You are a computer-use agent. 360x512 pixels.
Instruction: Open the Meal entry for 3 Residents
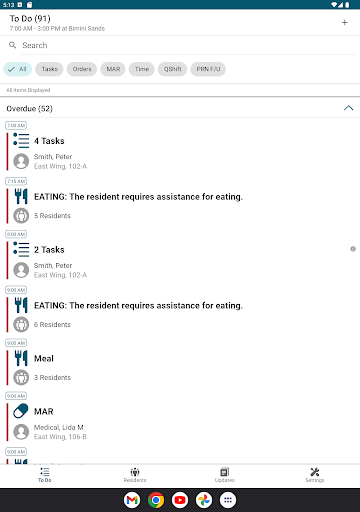pos(180,367)
